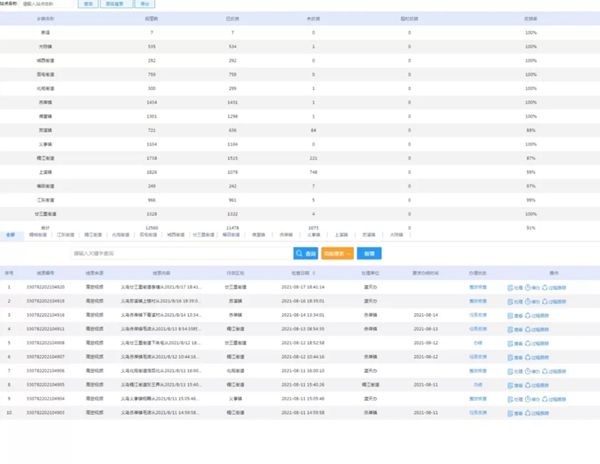
Task: Click the clock urge icon in record 104919 row
Action: [528, 302]
